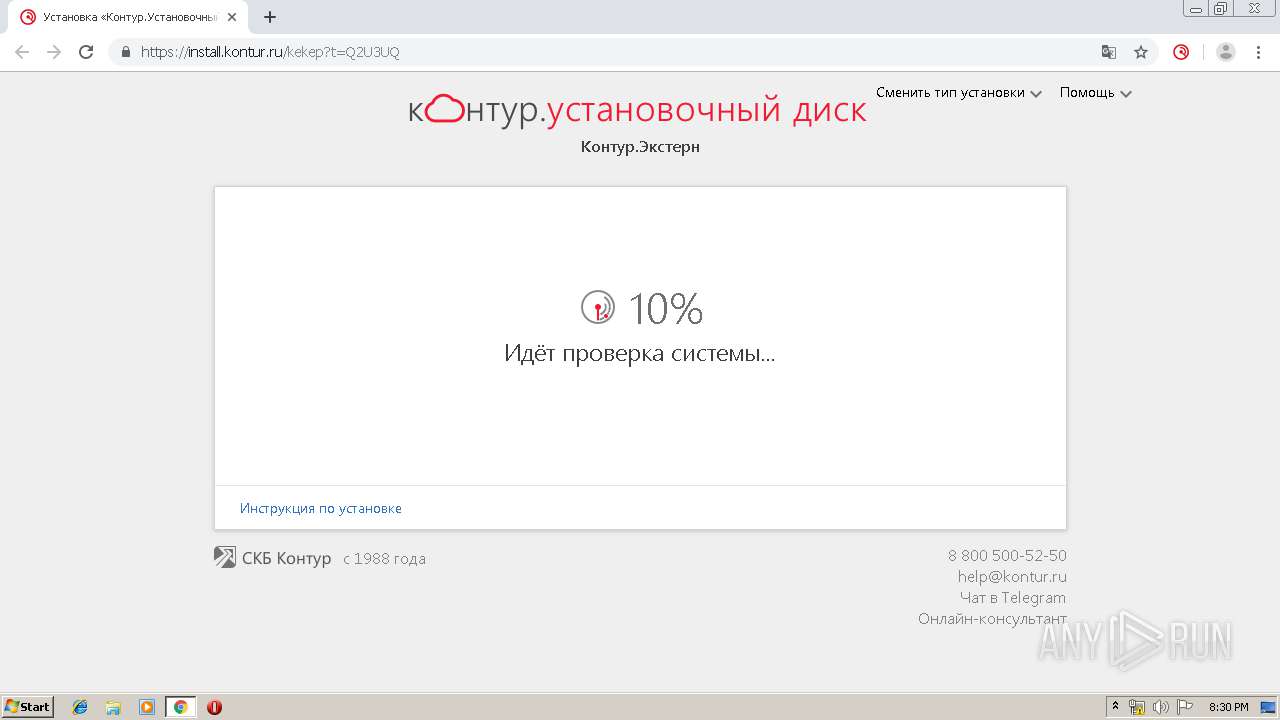The height and width of the screenshot is (720, 1280).
Task: Switch to Chrome taskbar button
Action: click(x=180, y=707)
